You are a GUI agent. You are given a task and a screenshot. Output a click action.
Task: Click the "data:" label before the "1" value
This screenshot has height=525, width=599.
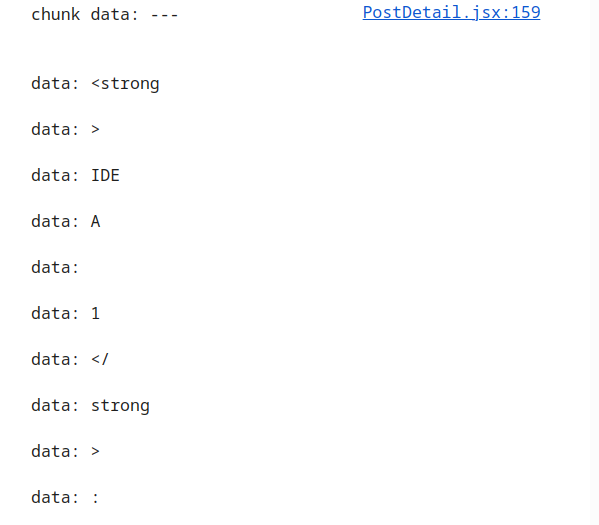tap(55, 314)
